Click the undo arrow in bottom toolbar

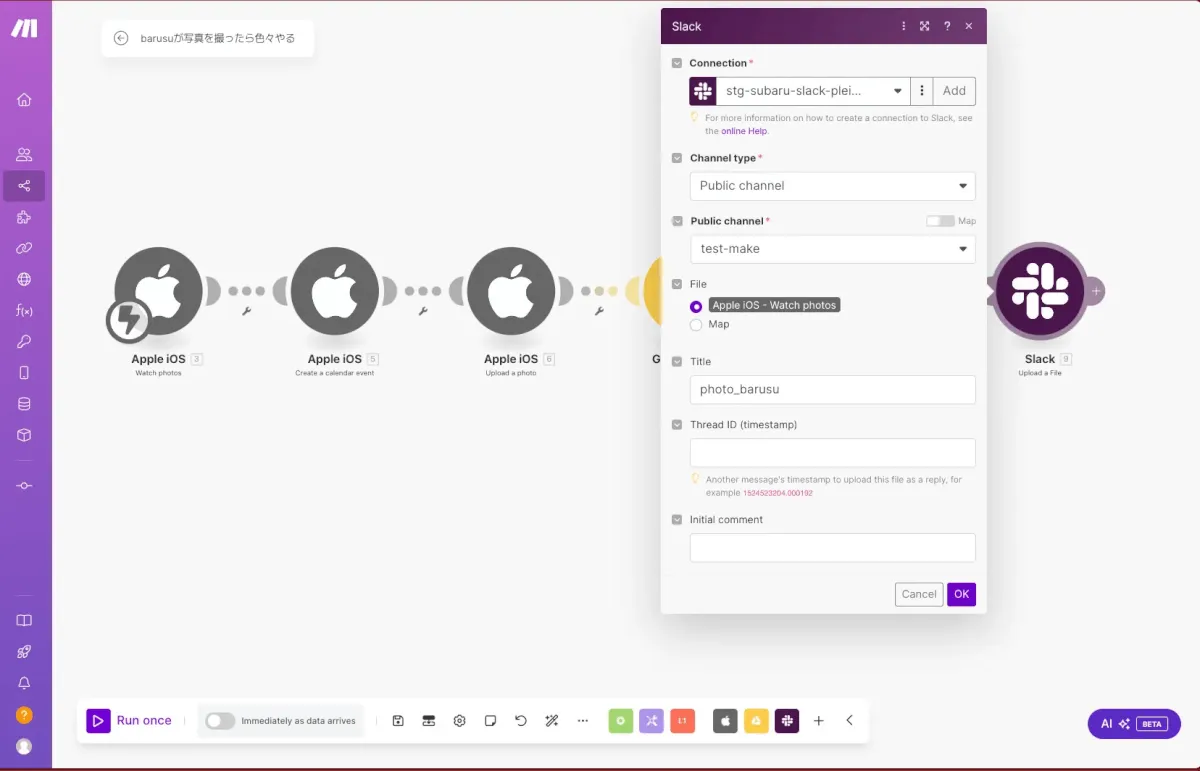point(521,721)
